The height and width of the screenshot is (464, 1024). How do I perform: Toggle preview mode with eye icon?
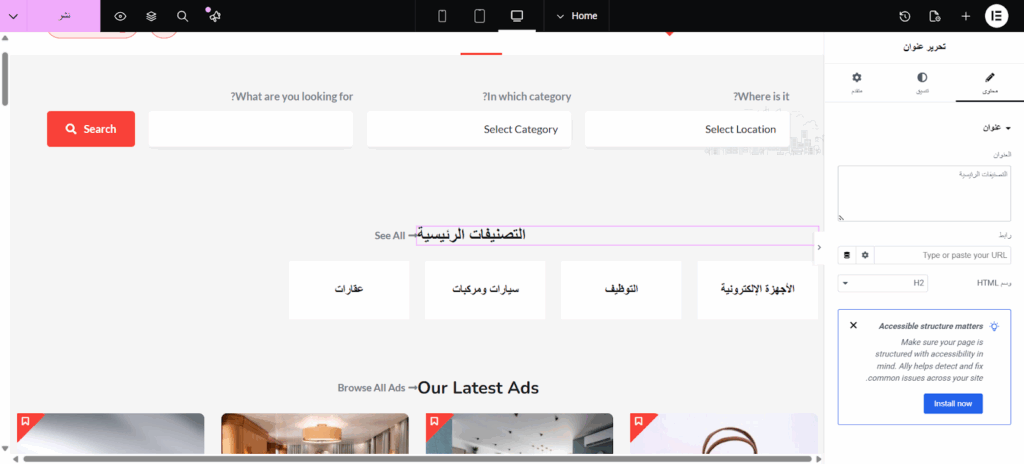[x=120, y=16]
